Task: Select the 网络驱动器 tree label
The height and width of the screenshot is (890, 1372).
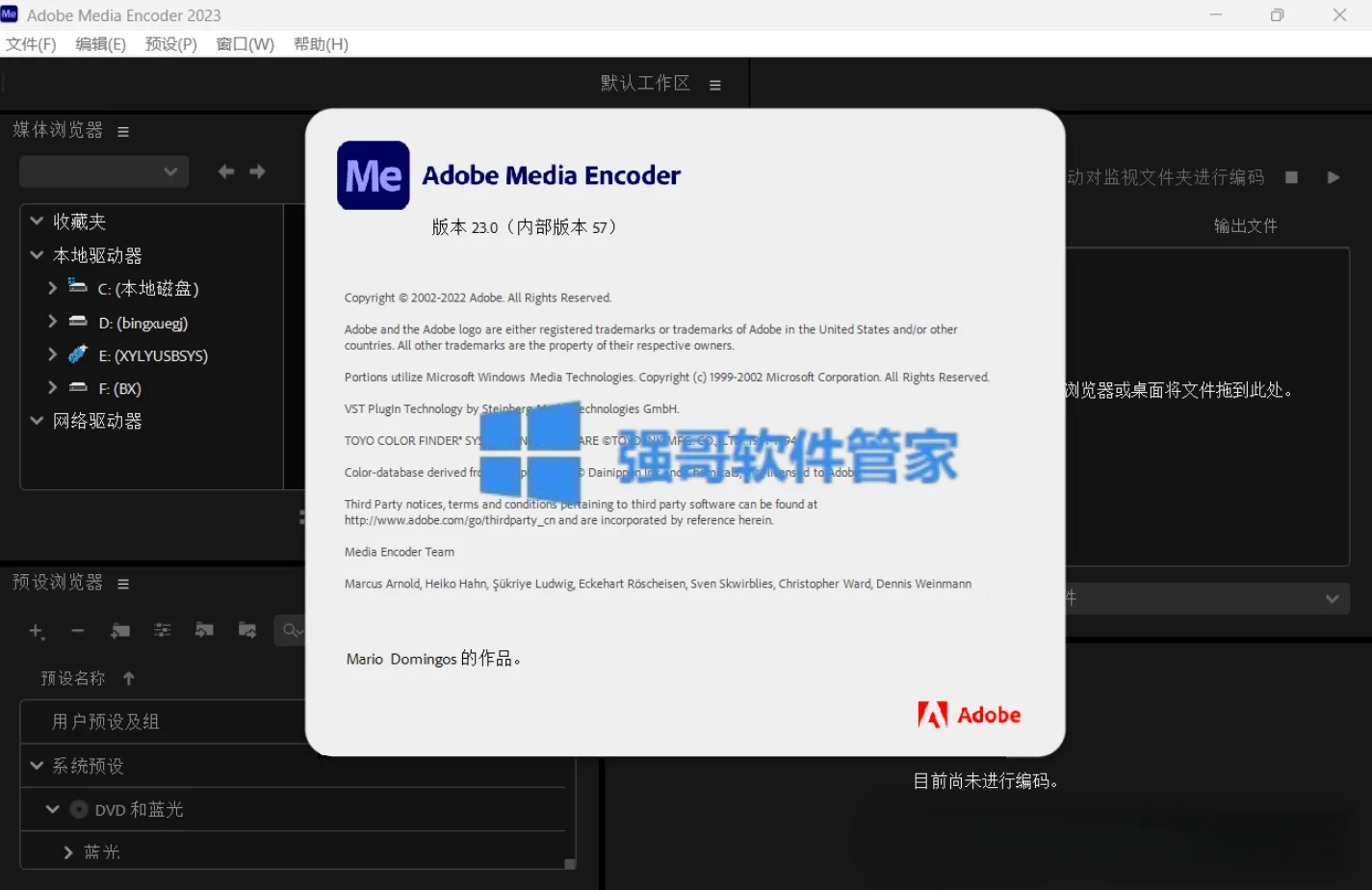Action: pos(97,421)
